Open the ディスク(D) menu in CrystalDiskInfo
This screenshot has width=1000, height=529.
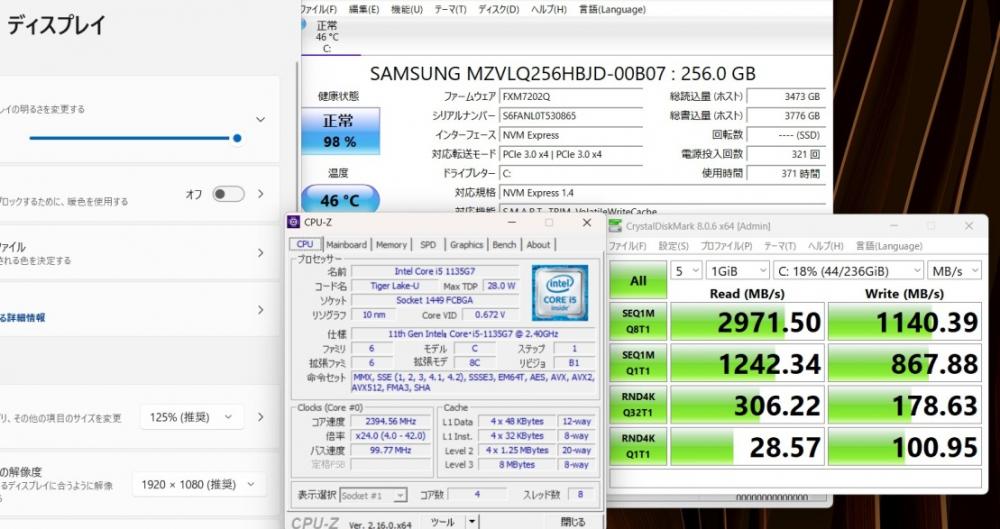click(499, 10)
